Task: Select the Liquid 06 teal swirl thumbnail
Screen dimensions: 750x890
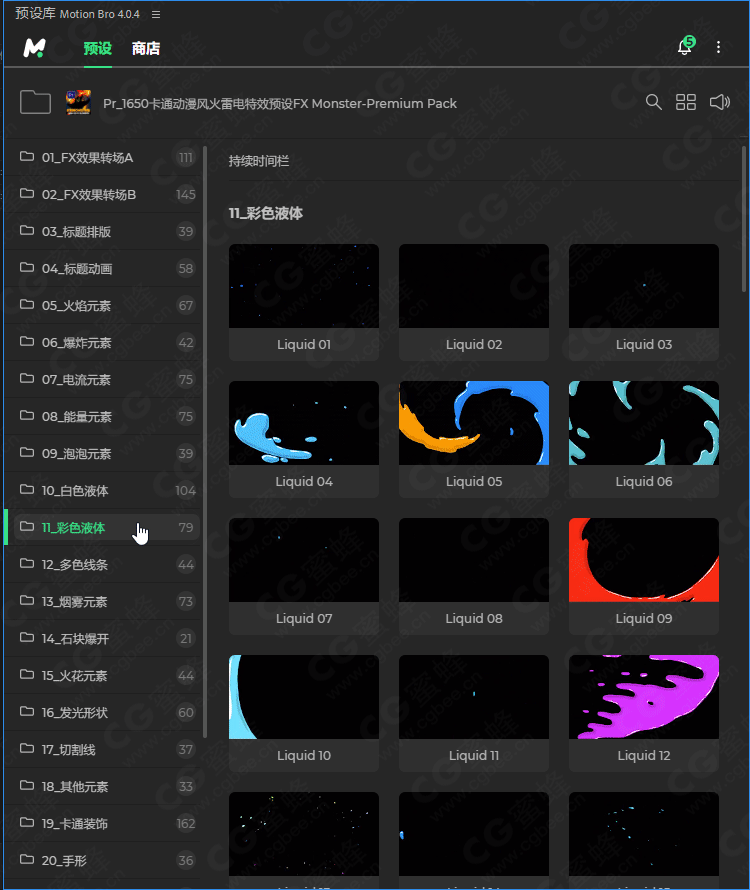Action: click(644, 423)
